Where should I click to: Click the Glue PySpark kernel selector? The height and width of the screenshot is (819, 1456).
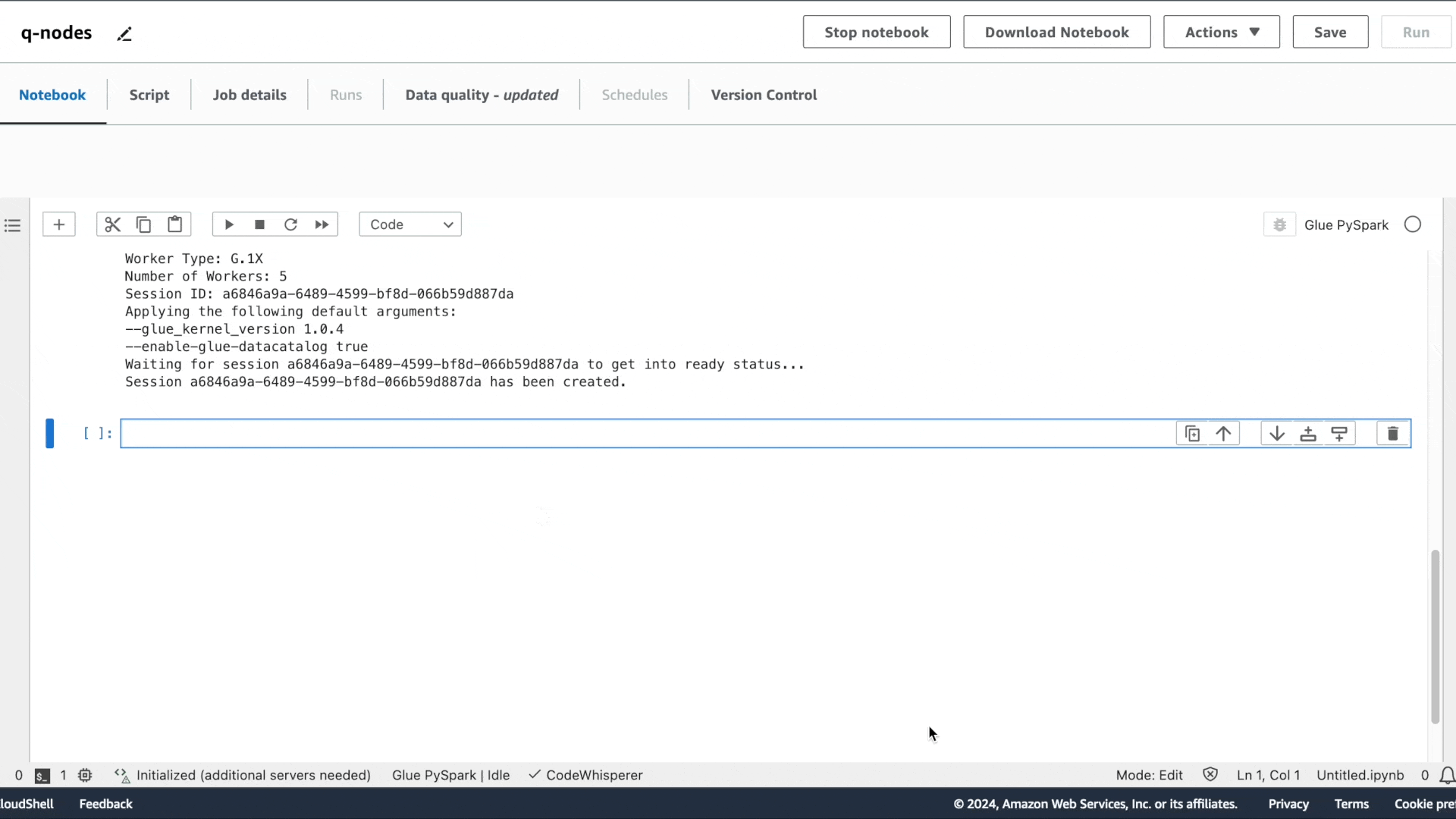click(1346, 225)
